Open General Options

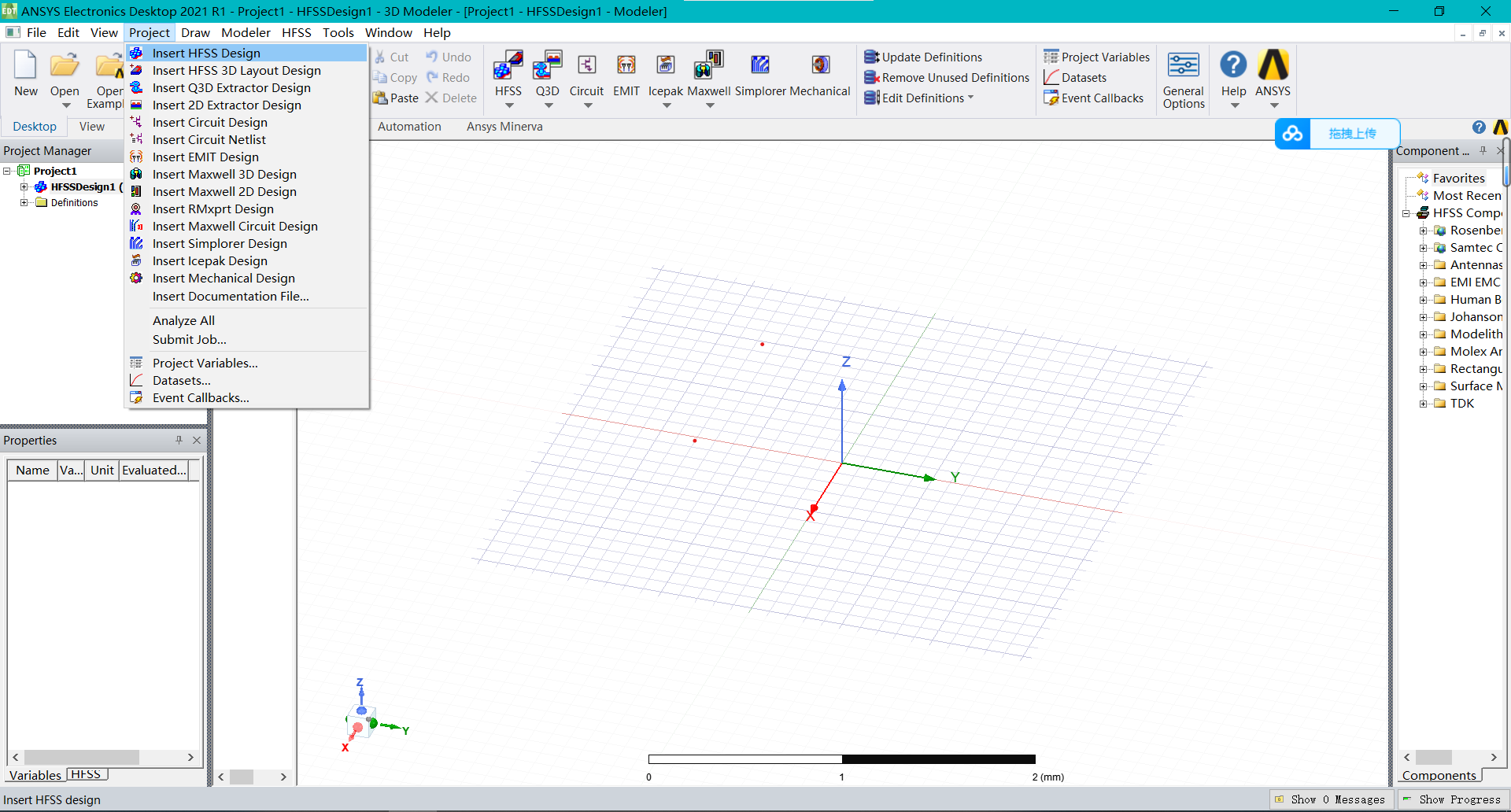coord(1184,80)
